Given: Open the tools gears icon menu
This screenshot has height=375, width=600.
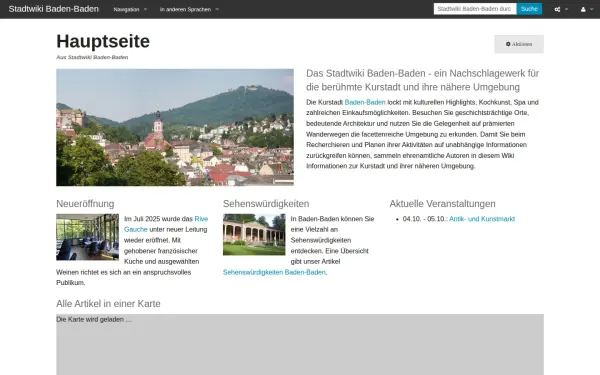Looking at the screenshot, I should (x=561, y=9).
